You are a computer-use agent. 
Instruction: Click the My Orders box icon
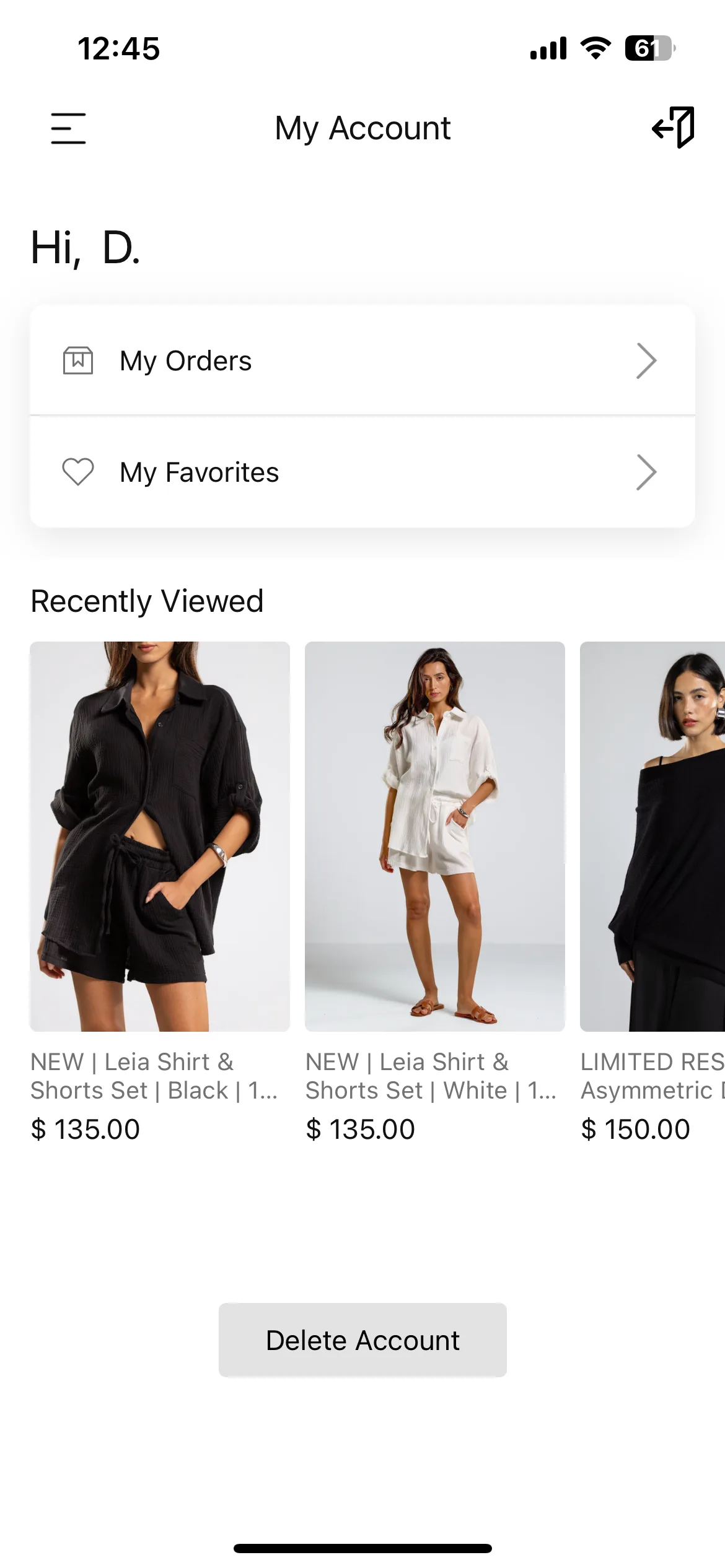point(78,360)
